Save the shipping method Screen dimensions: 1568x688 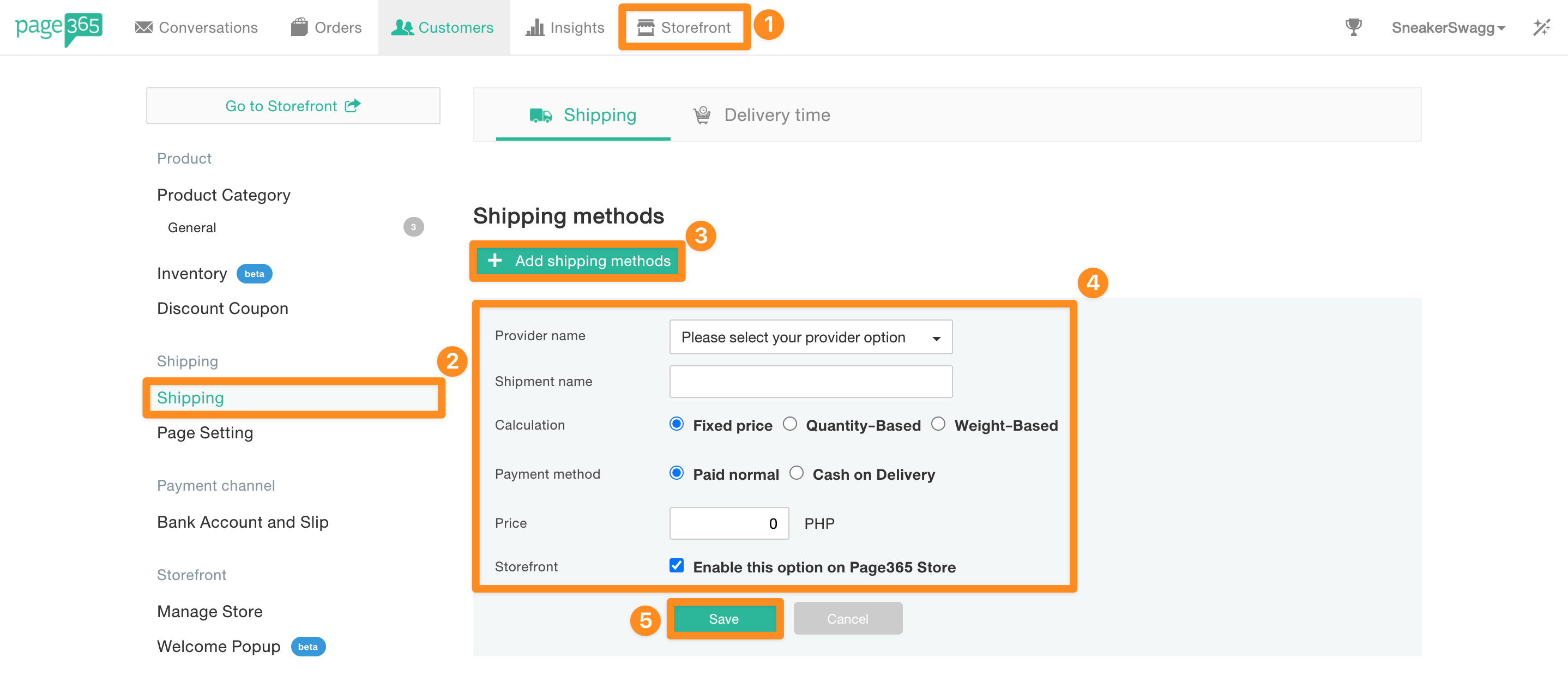tap(723, 619)
